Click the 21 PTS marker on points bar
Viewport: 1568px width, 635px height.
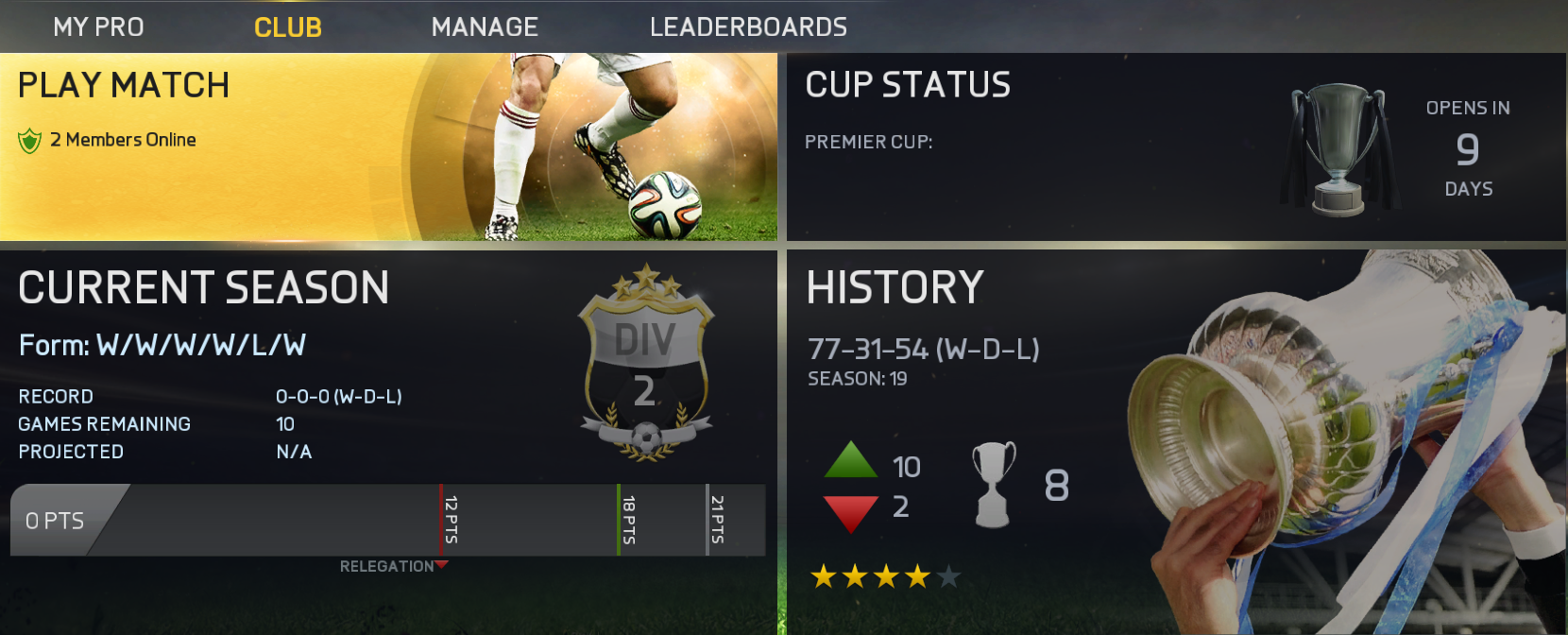point(716,520)
